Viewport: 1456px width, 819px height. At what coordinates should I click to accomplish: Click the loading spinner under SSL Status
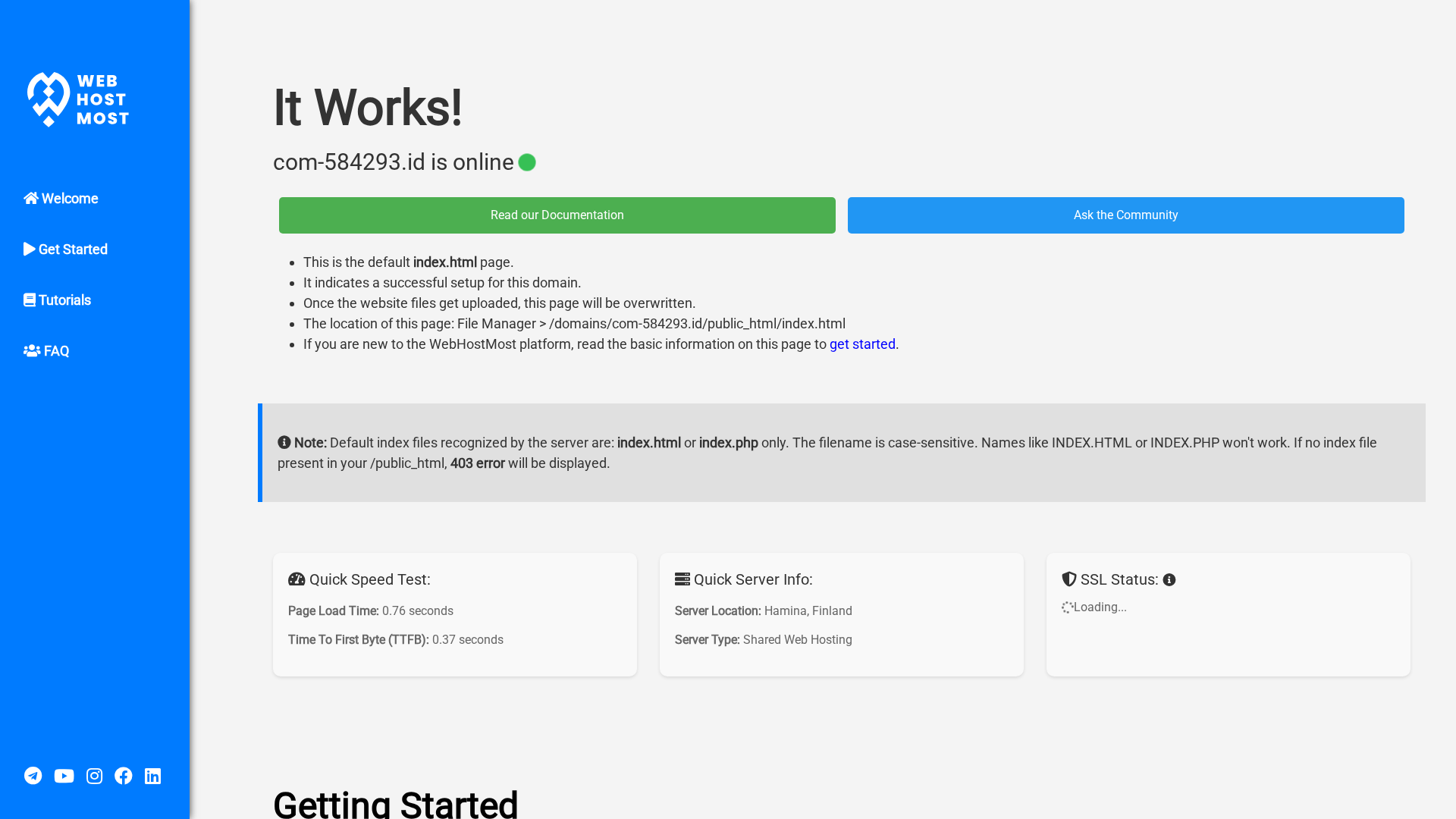(1067, 607)
